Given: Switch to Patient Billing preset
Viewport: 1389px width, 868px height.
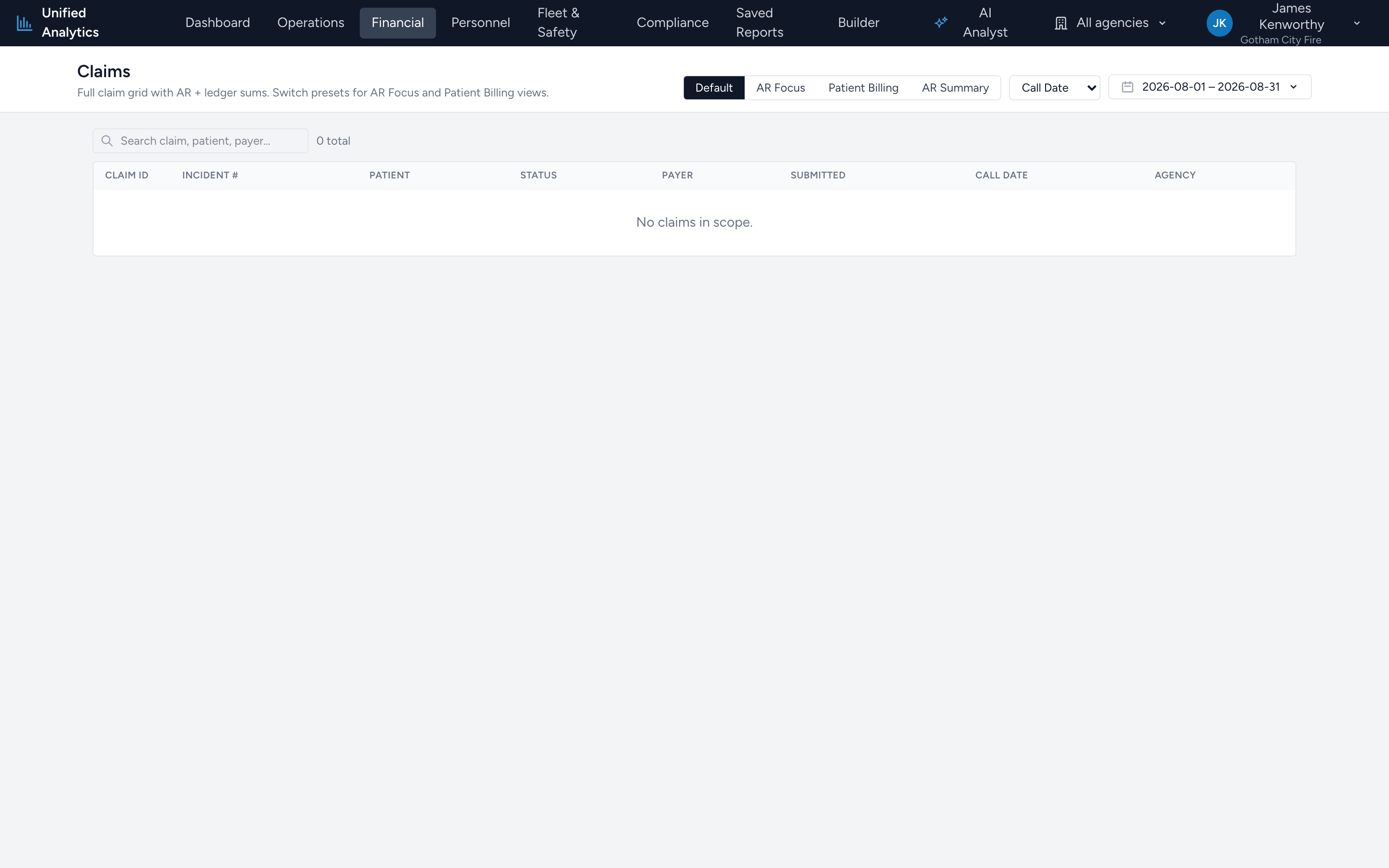Looking at the screenshot, I should tap(863, 88).
